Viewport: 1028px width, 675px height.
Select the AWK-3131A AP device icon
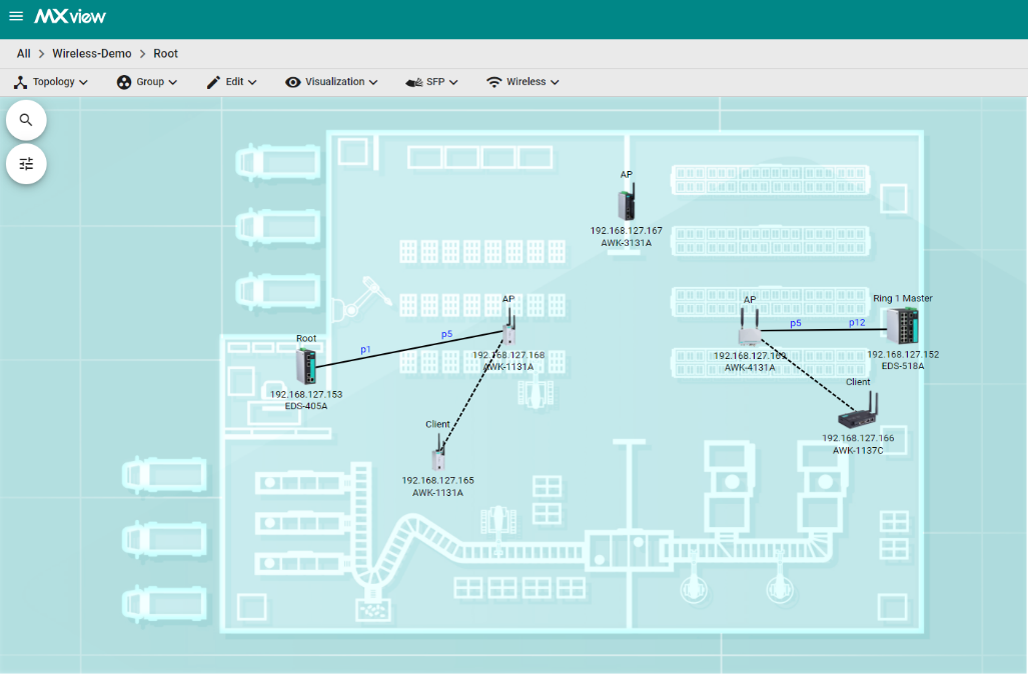(627, 201)
